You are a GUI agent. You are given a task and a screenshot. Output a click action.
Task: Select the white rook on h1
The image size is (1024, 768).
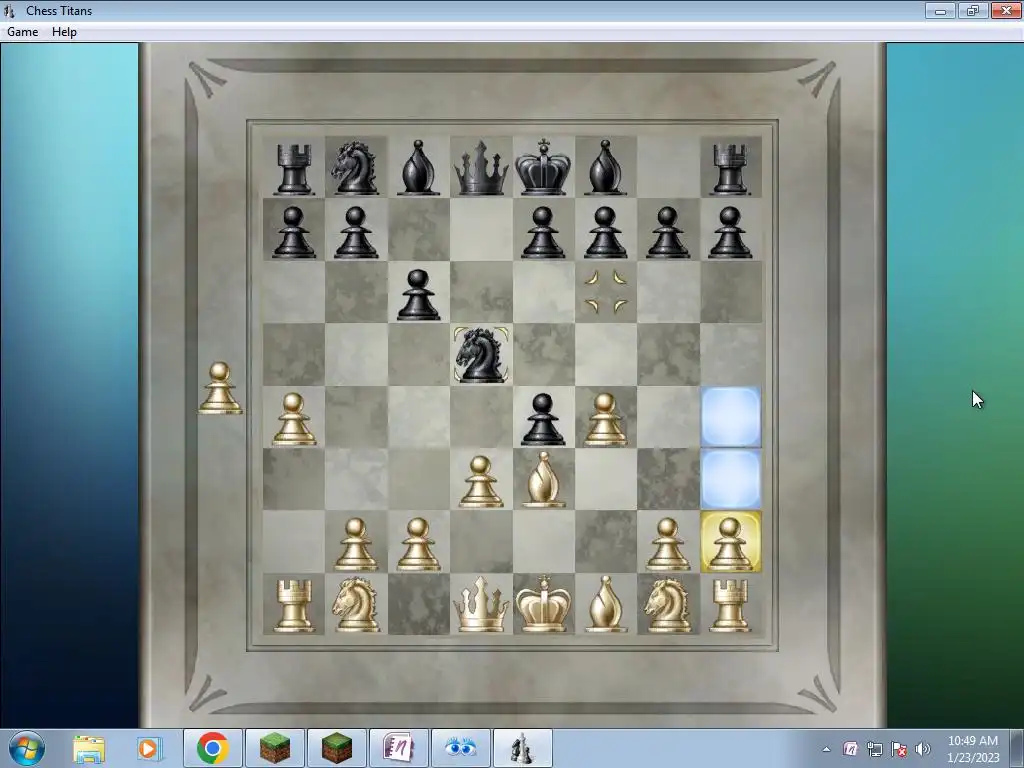[x=729, y=607]
